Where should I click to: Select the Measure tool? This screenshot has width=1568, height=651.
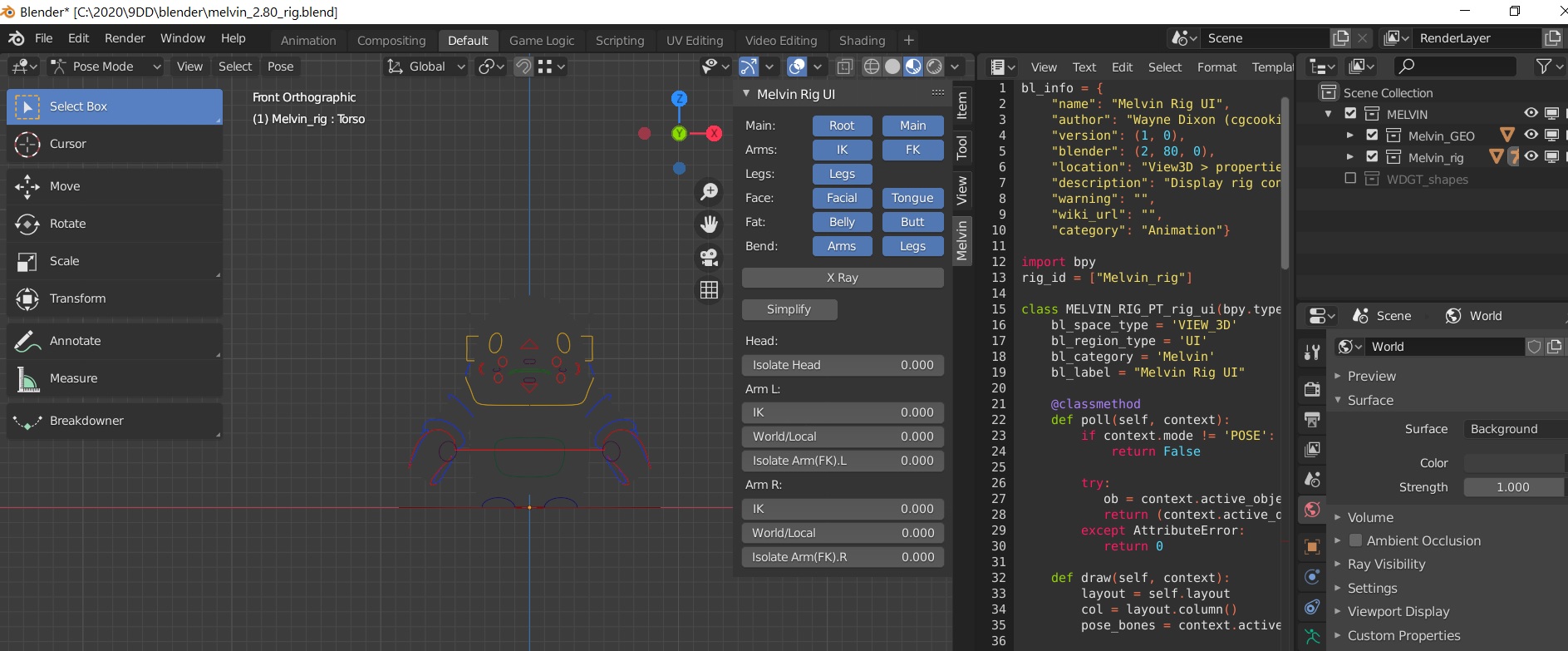pyautogui.click(x=72, y=378)
